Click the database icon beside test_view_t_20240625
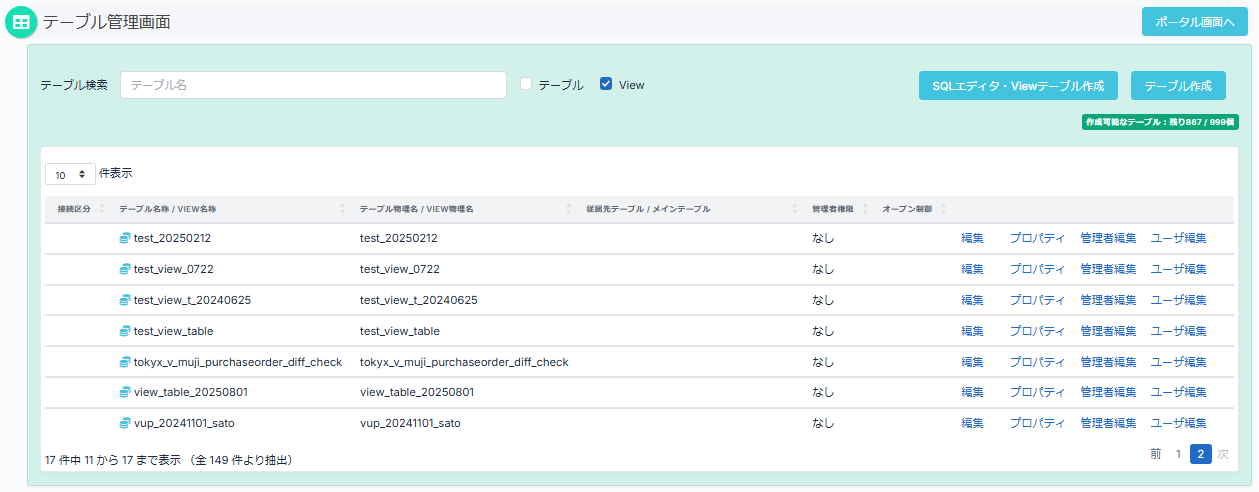This screenshot has width=1259, height=492. pyautogui.click(x=125, y=300)
